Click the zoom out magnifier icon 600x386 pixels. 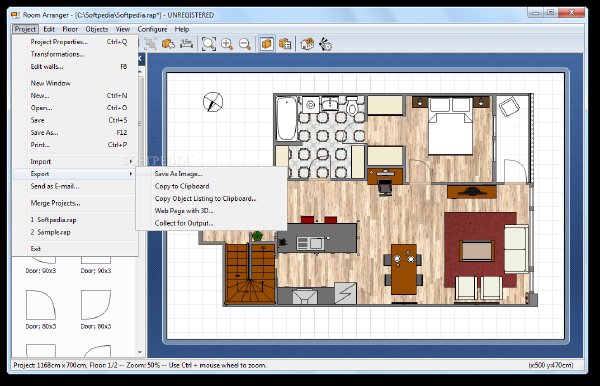pyautogui.click(x=245, y=44)
